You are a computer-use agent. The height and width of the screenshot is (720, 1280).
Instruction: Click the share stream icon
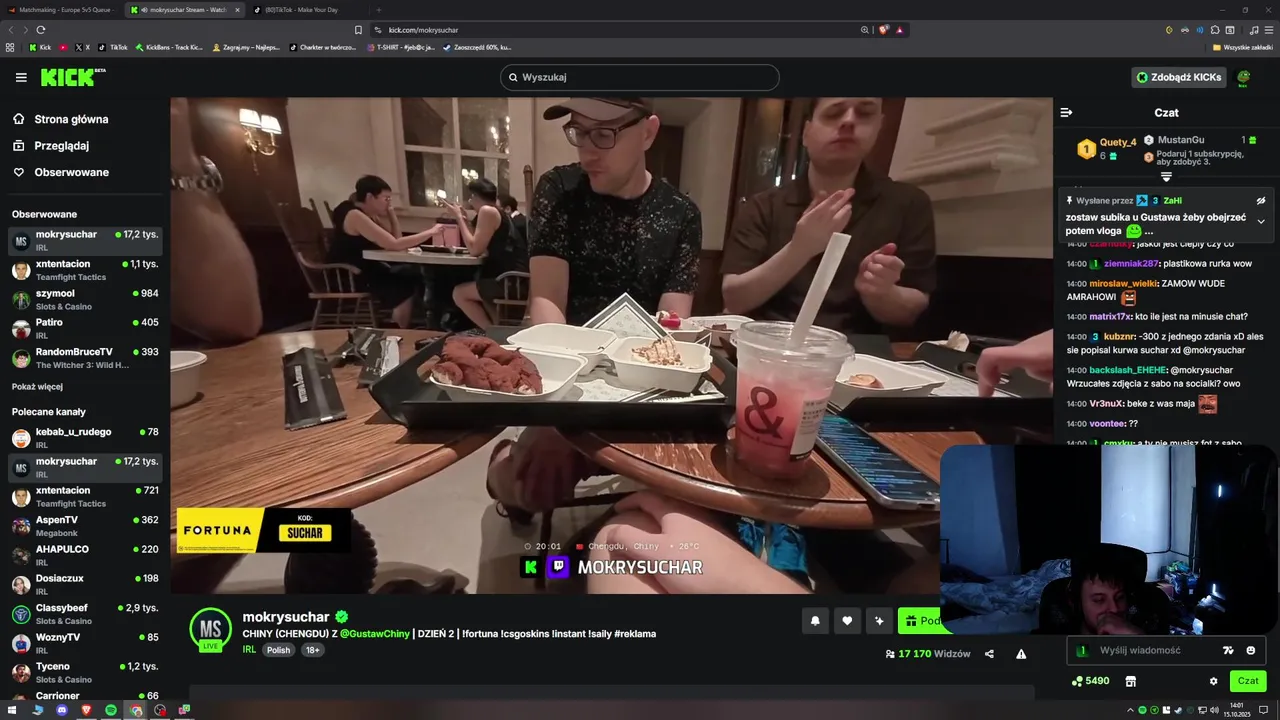point(989,654)
